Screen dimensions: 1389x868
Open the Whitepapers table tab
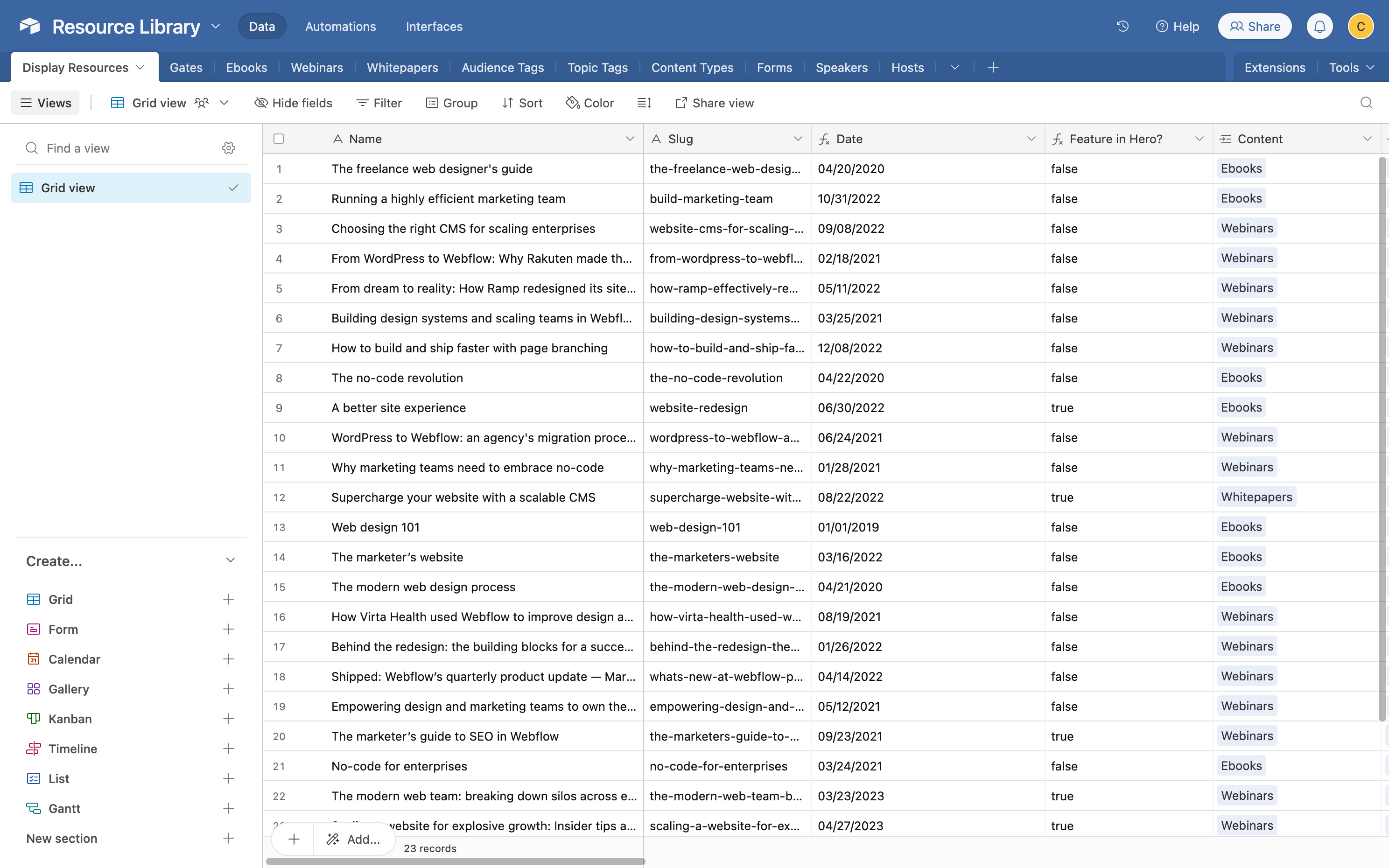pyautogui.click(x=402, y=68)
